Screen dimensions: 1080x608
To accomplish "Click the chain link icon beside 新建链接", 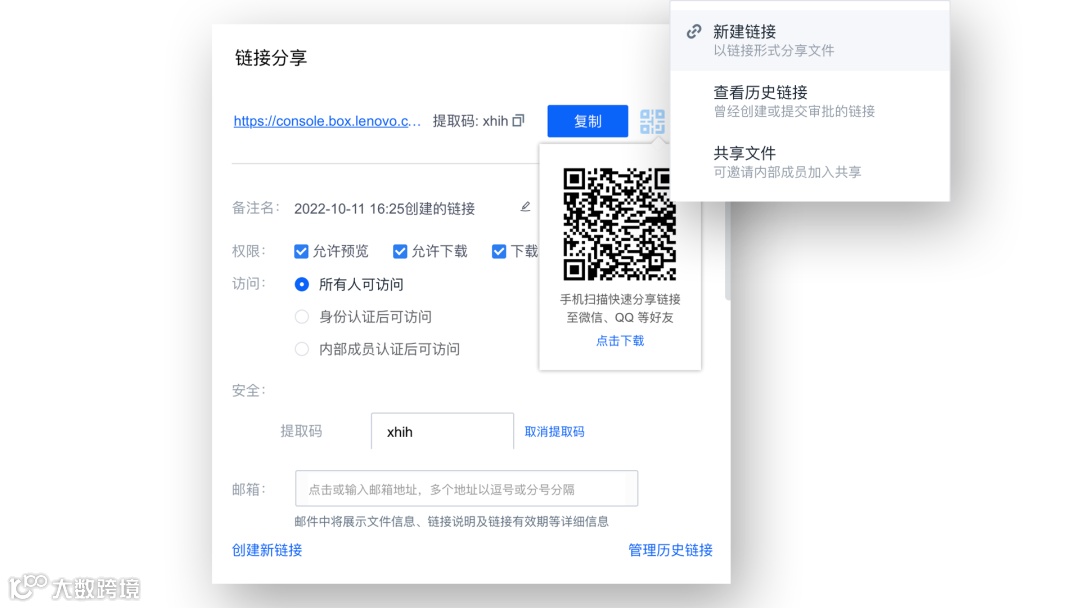I will pyautogui.click(x=694, y=32).
